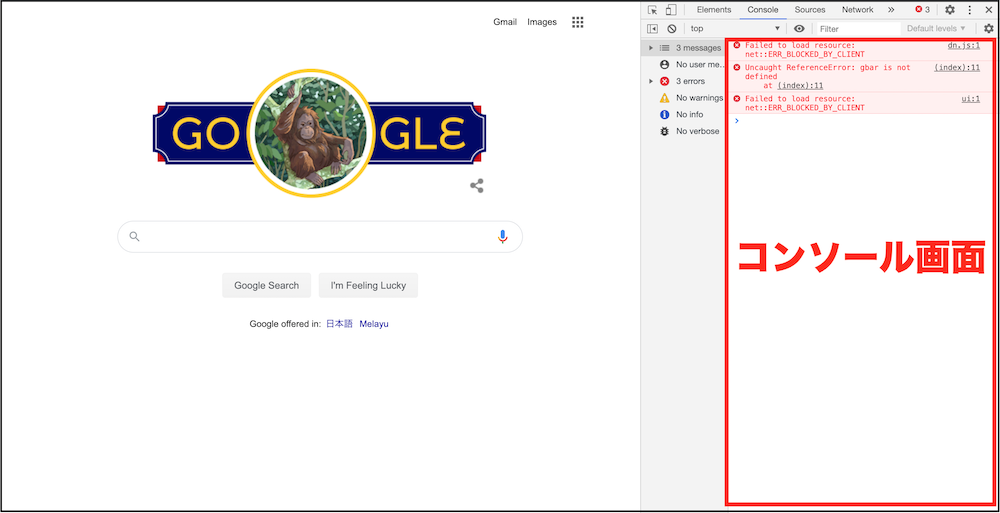The width and height of the screenshot is (1000, 513).
Task: Switch Google to 日本語
Action: click(339, 323)
